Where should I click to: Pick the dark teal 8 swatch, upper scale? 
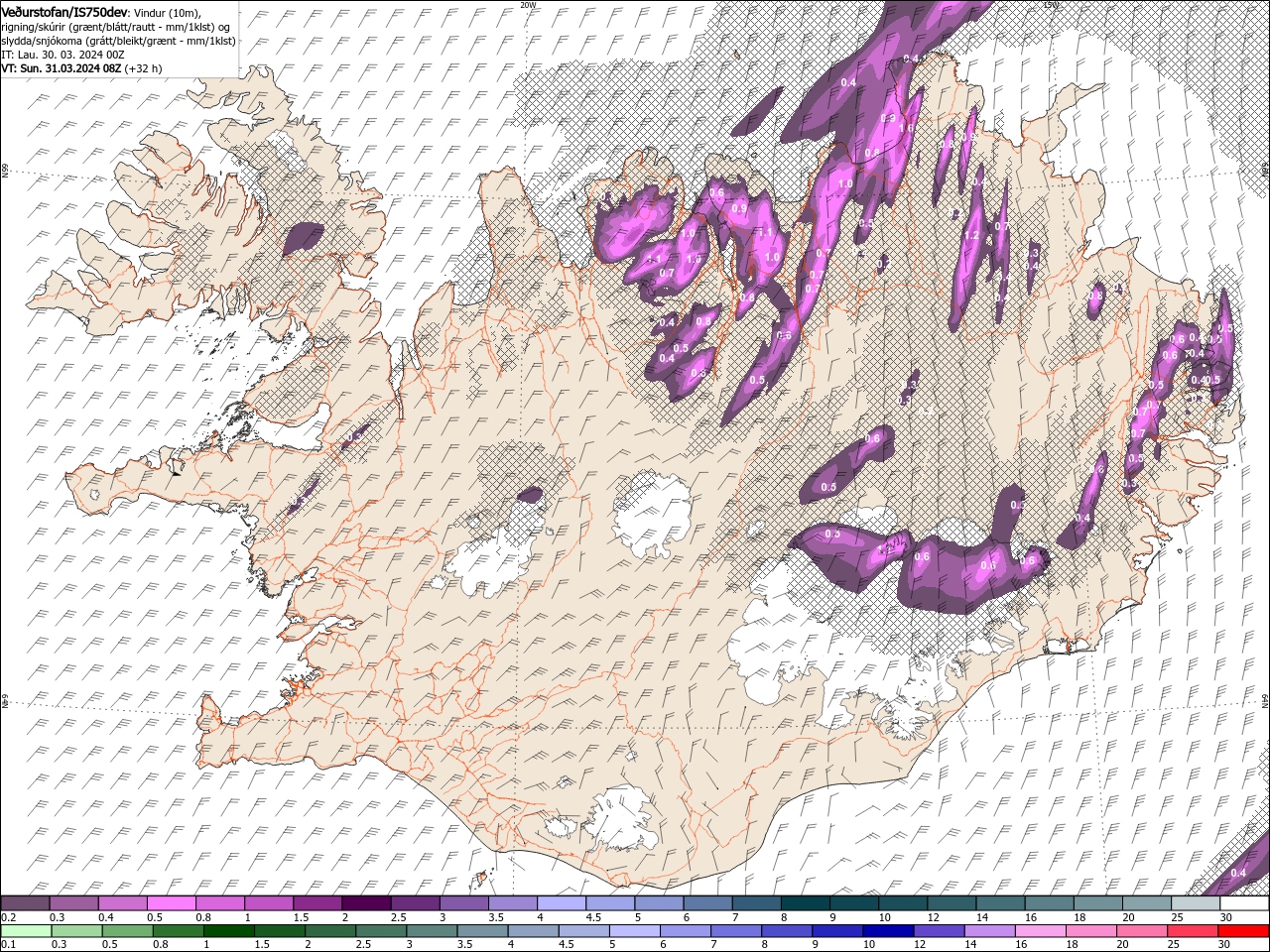click(805, 903)
